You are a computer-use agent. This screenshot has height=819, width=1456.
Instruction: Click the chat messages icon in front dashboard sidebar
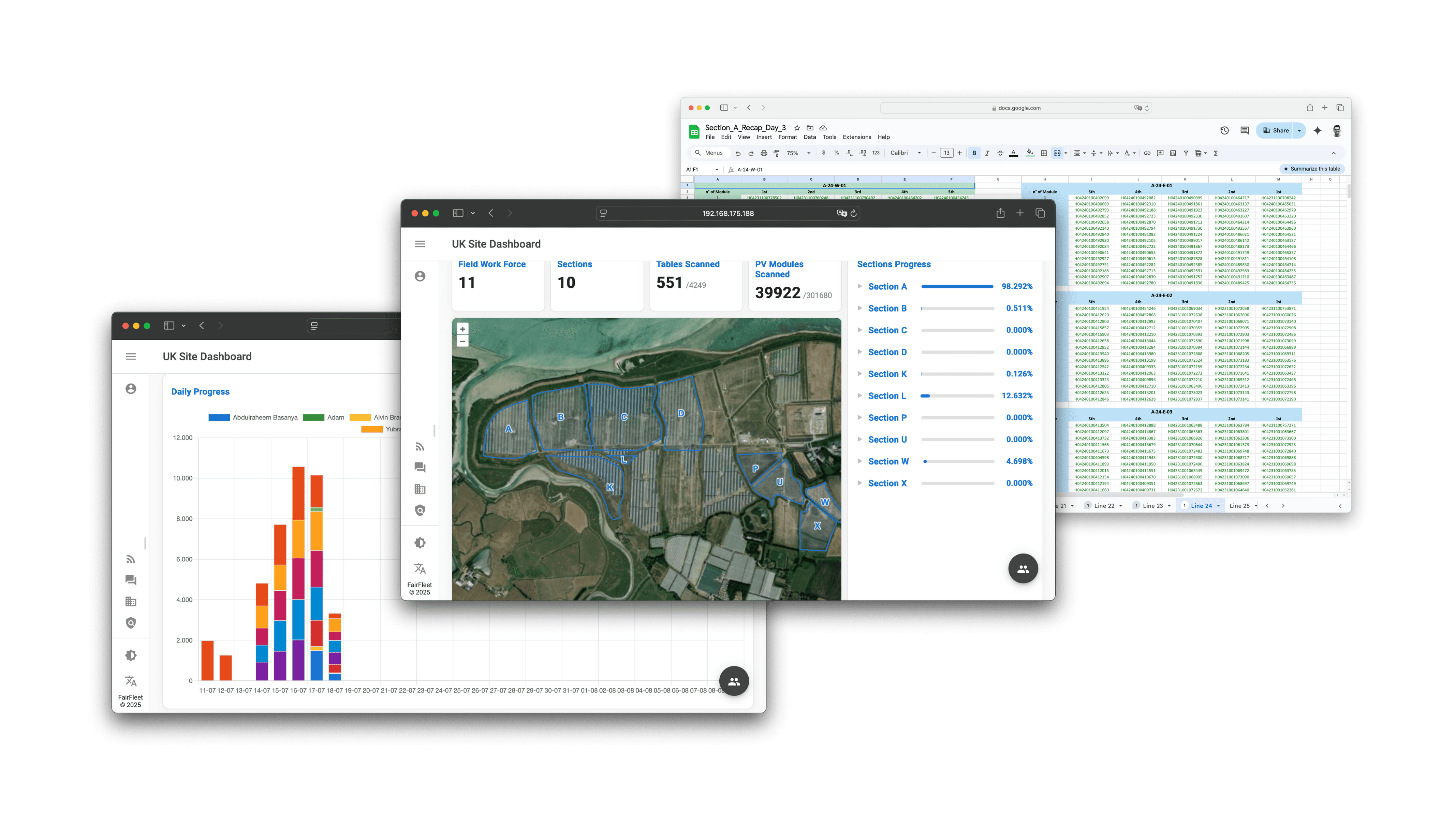420,468
